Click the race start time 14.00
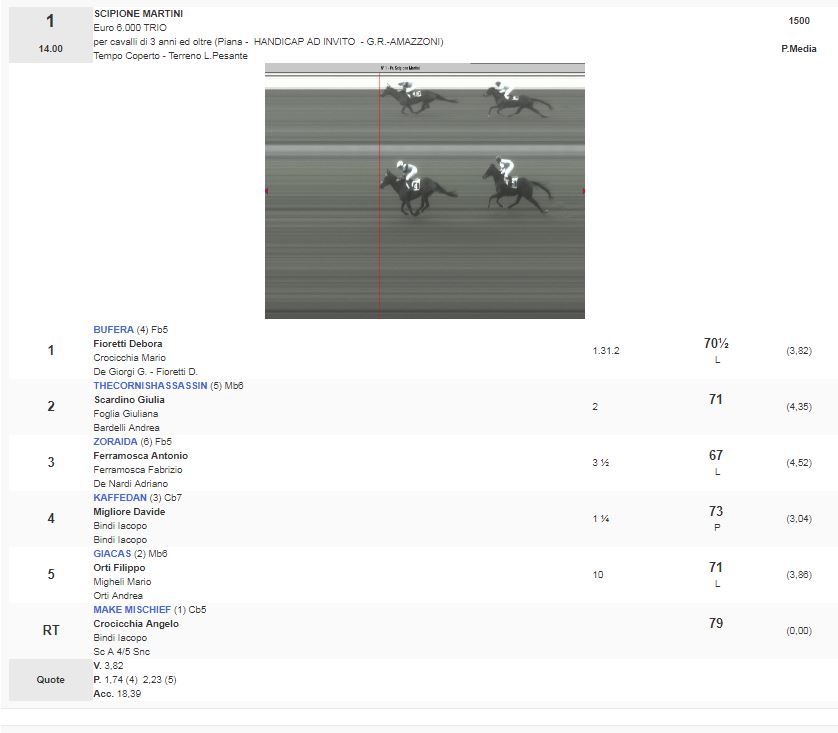Screen dimensions: 838x733 [50, 49]
